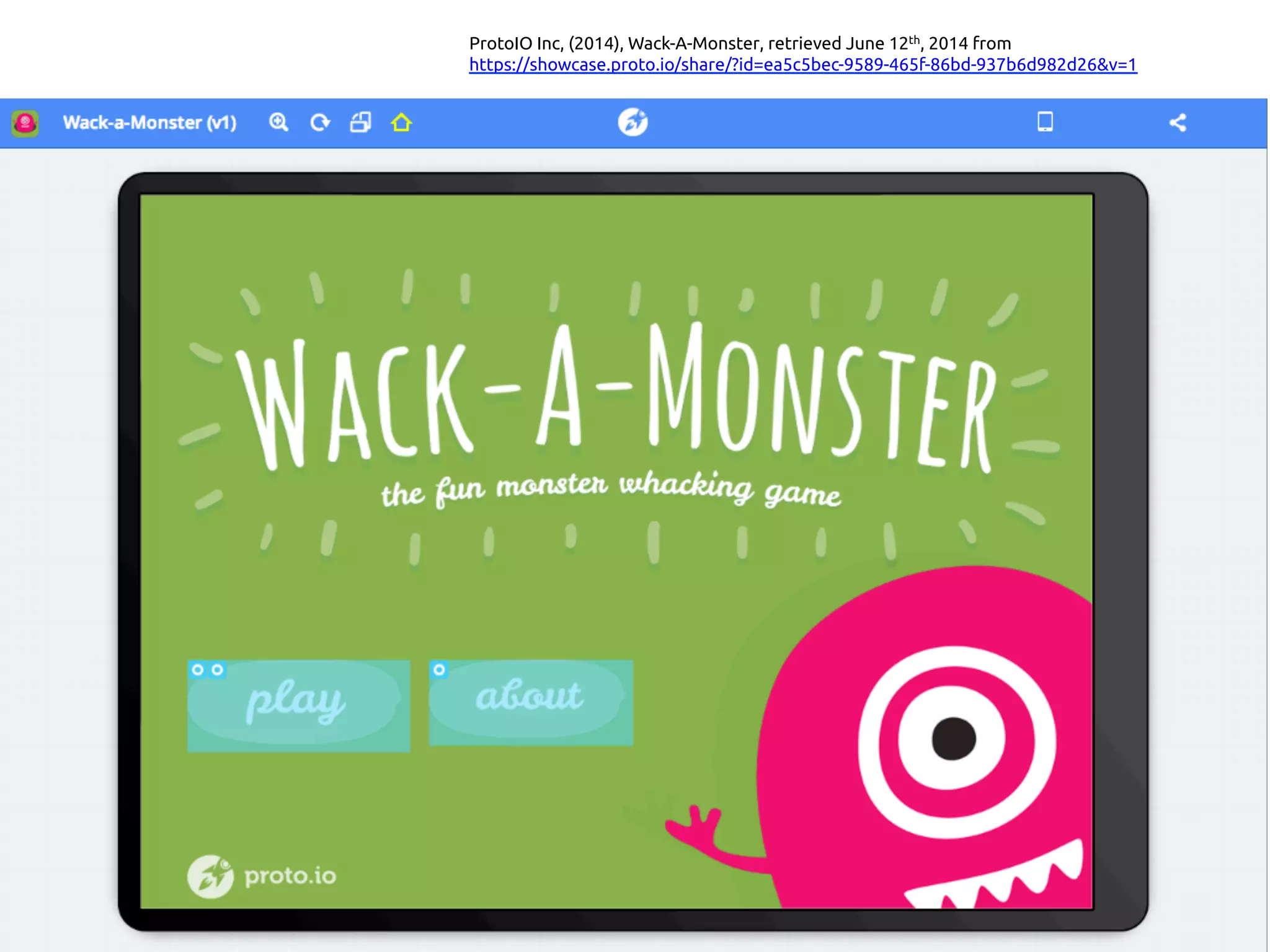Click the reload prototype icon
Image resolution: width=1270 pixels, height=952 pixels.
[x=320, y=123]
